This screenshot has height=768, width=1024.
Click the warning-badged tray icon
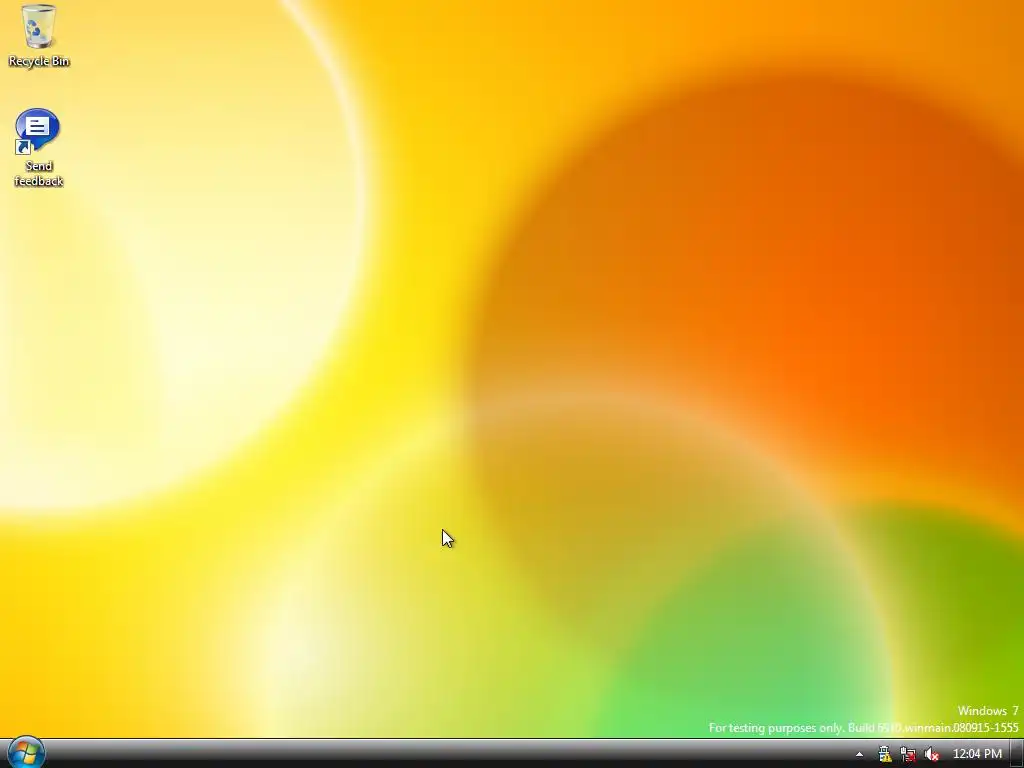(884, 754)
